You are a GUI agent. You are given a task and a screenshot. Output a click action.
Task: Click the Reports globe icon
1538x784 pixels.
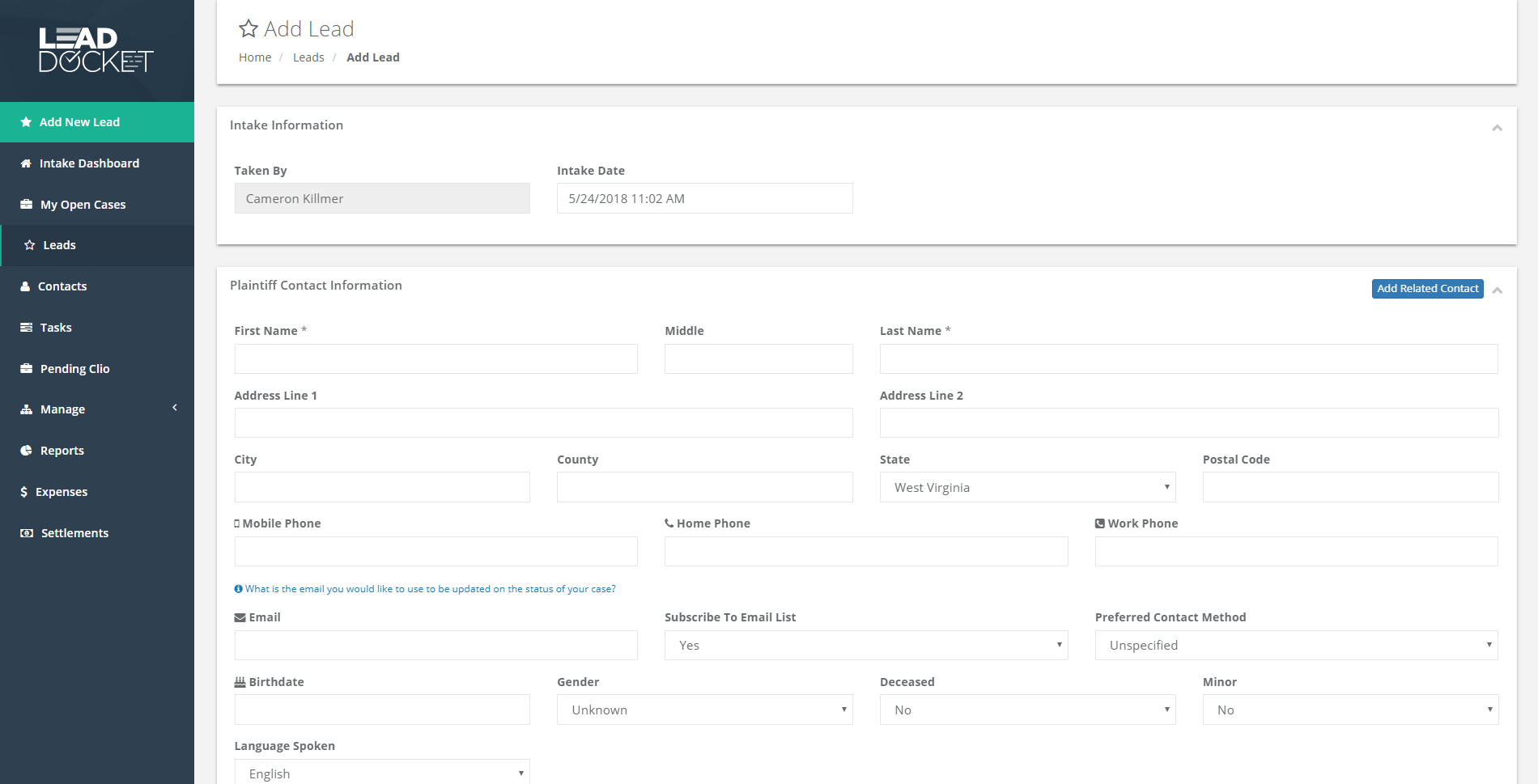pos(25,450)
